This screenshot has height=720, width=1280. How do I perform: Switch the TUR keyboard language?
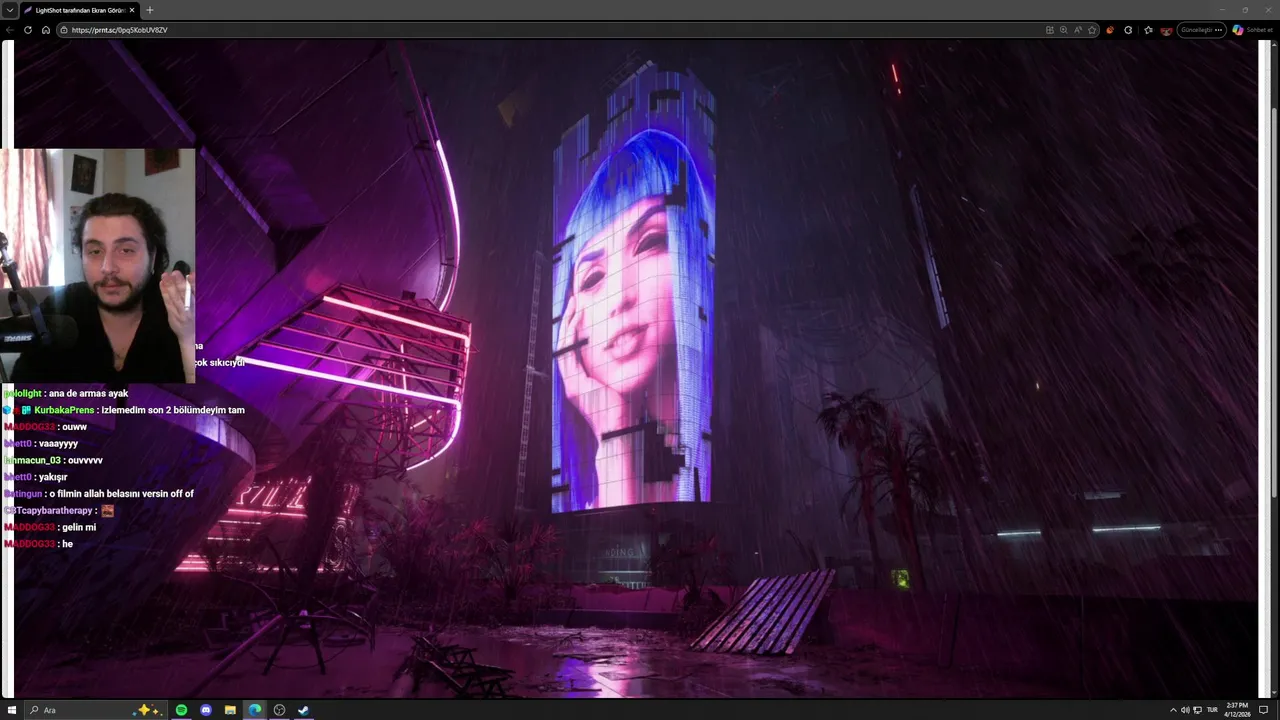click(1212, 710)
